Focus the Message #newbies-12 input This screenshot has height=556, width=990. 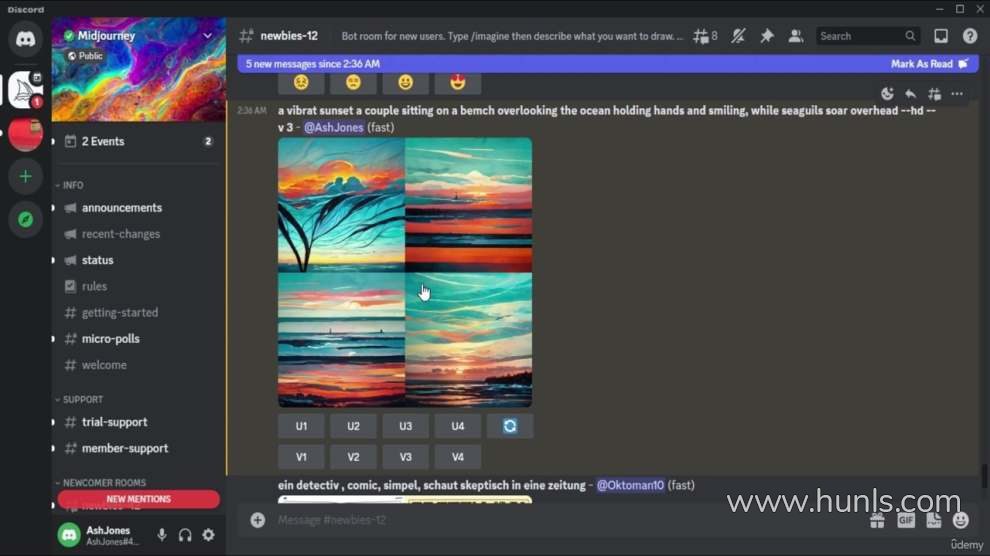pyautogui.click(x=565, y=520)
